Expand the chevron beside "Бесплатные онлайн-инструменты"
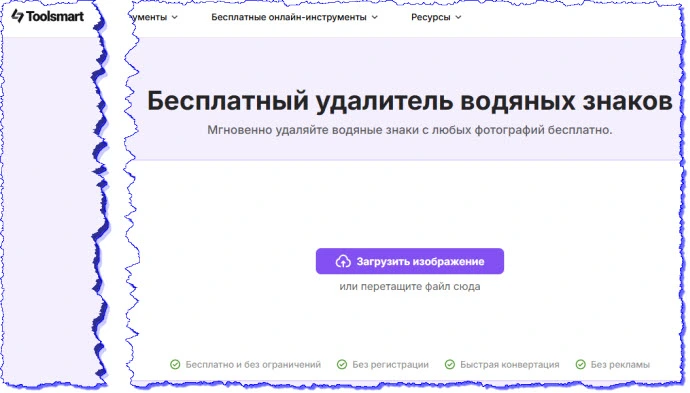 (374, 17)
